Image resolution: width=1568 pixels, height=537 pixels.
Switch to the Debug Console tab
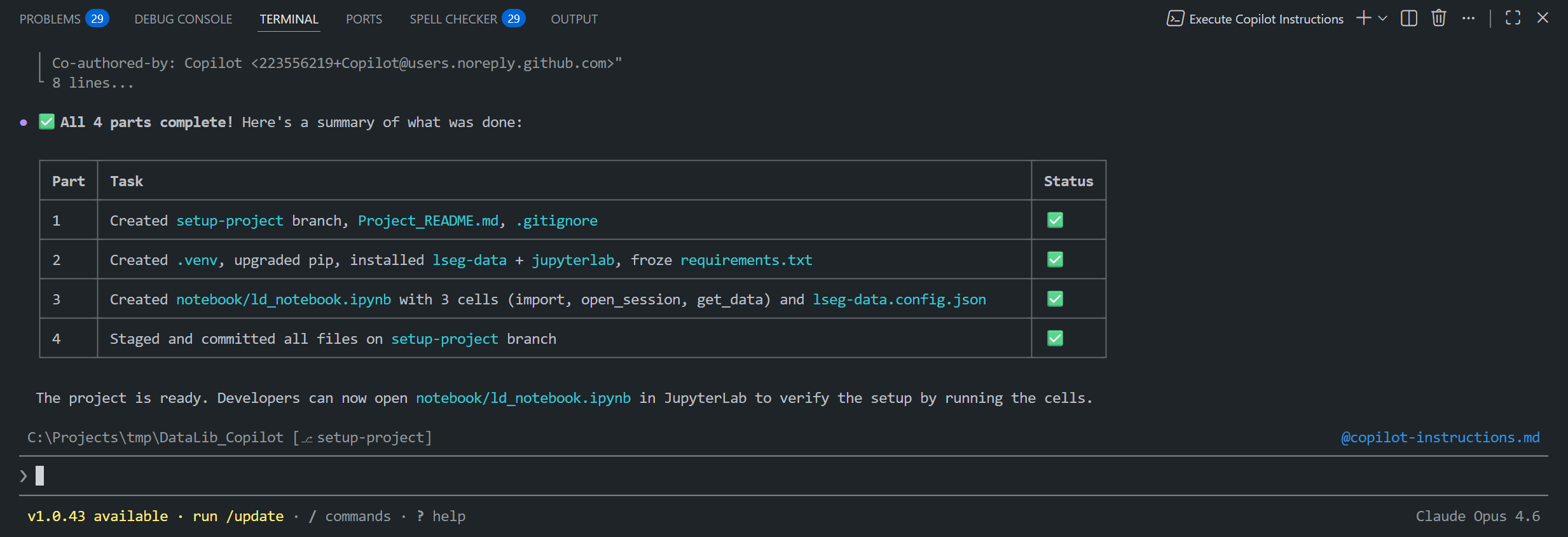point(183,19)
